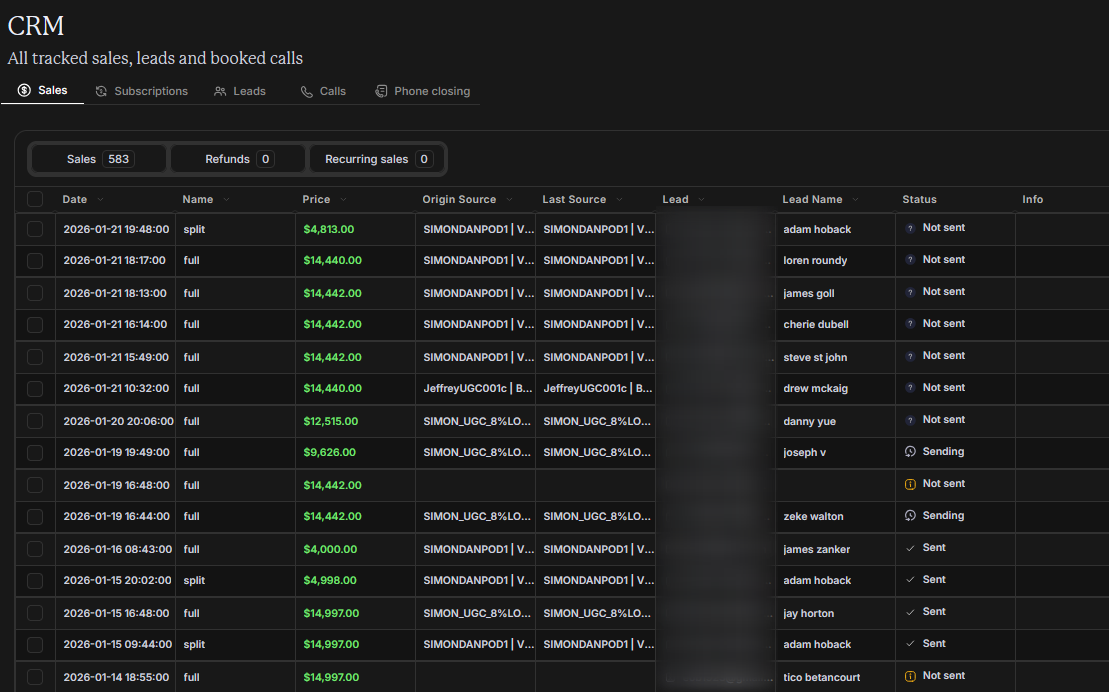
Task: Click the Status column header
Action: click(x=919, y=200)
